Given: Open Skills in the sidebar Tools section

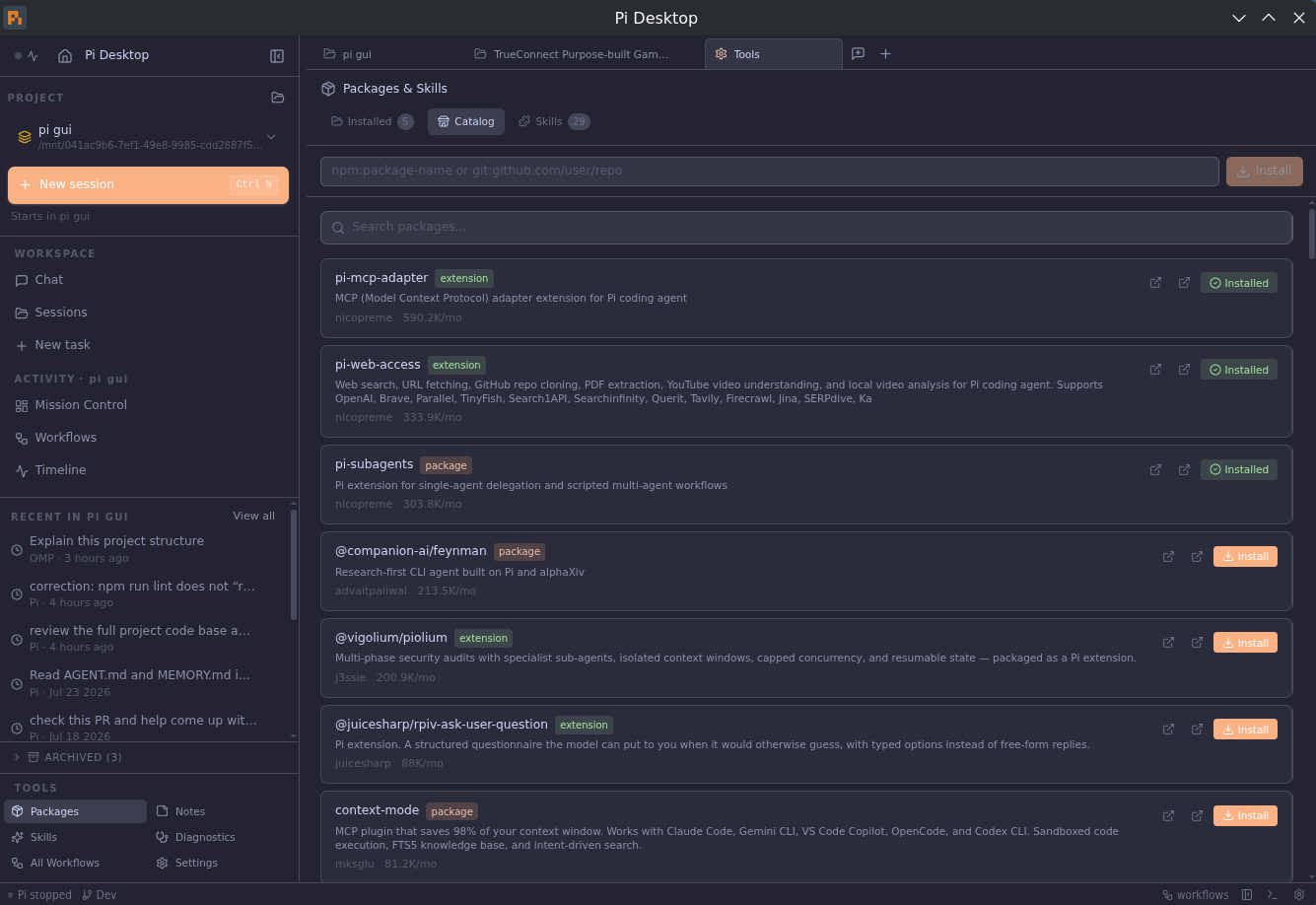Looking at the screenshot, I should (x=34, y=837).
